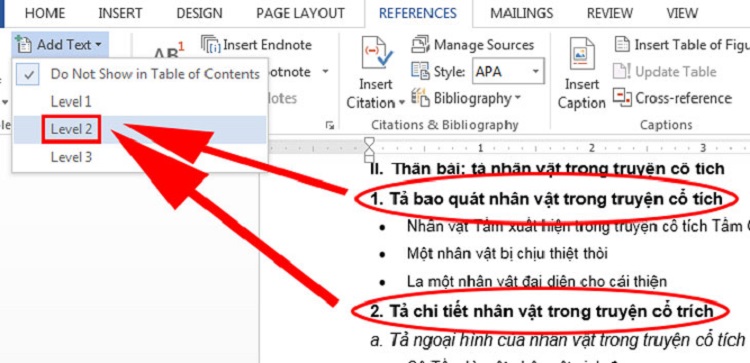Open the Footnotes dialog launcher
Viewport: 750px width, 363px height.
point(329,125)
